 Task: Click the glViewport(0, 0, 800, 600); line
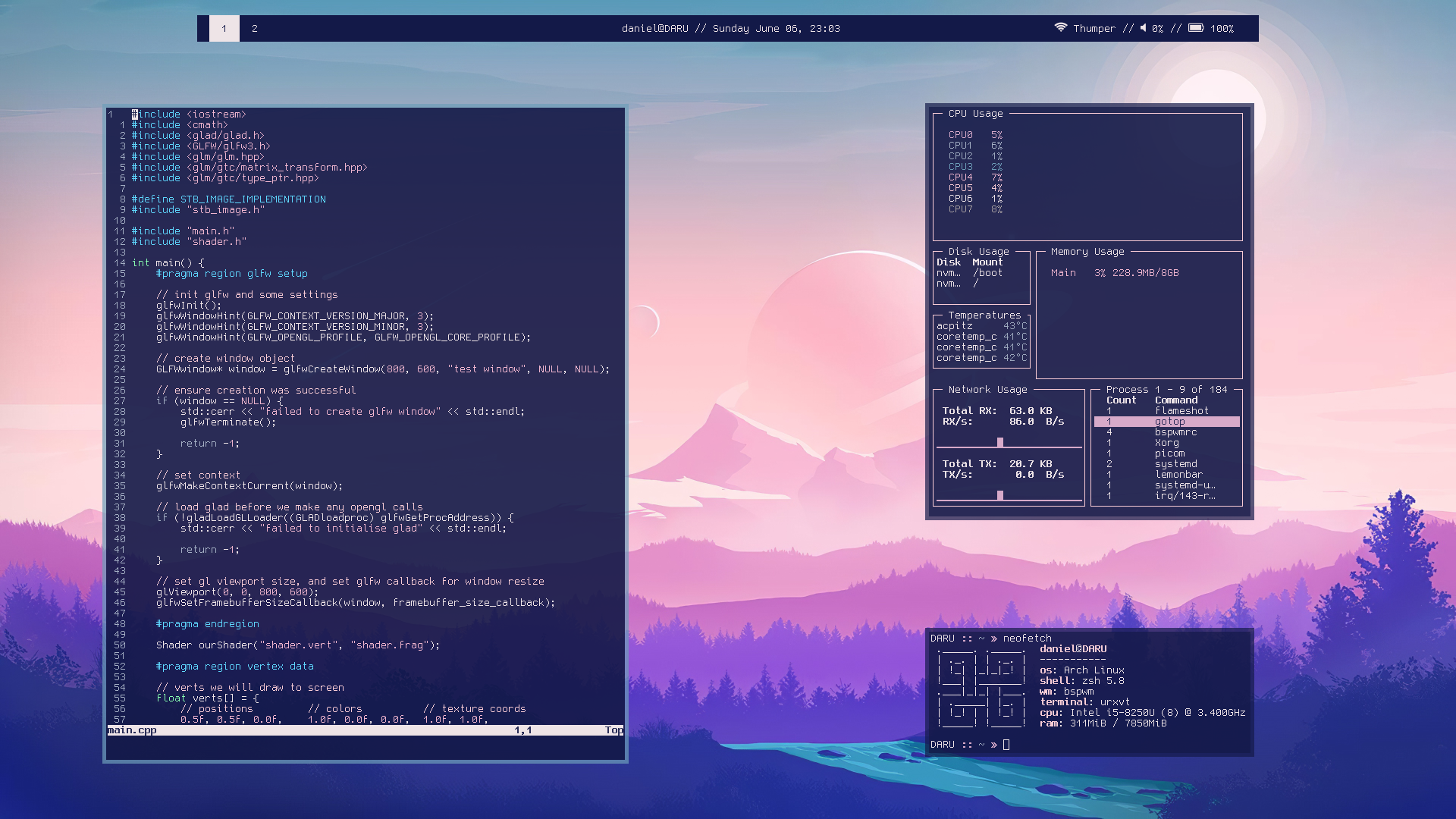coord(237,592)
